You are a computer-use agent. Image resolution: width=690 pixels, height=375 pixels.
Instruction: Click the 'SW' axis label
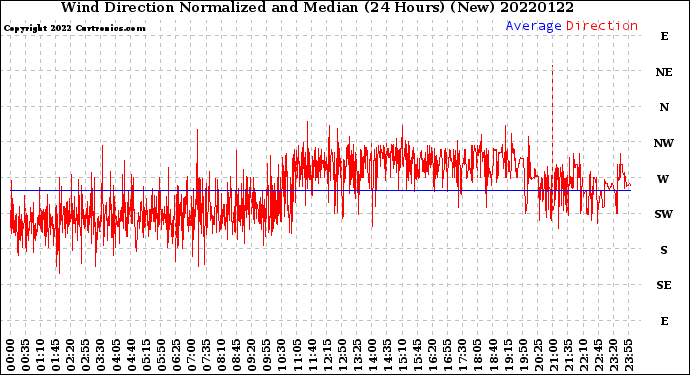click(x=664, y=214)
